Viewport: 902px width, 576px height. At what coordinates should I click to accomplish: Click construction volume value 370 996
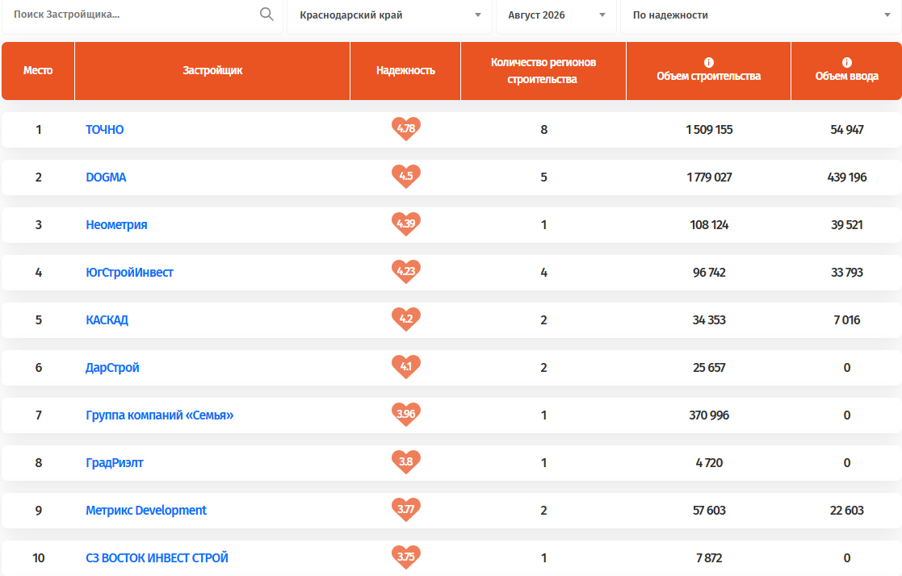[x=709, y=415]
